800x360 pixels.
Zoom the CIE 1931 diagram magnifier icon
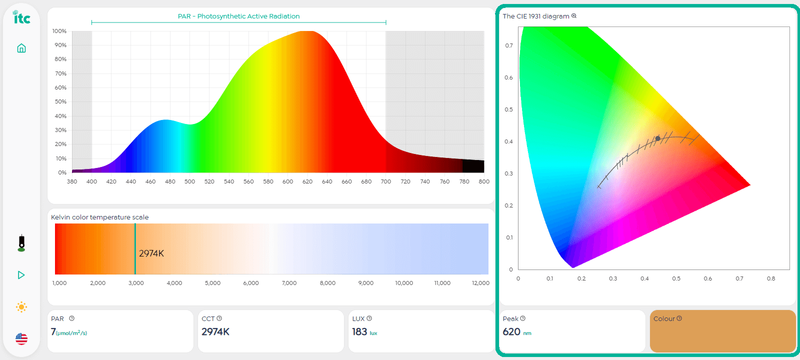[574, 16]
